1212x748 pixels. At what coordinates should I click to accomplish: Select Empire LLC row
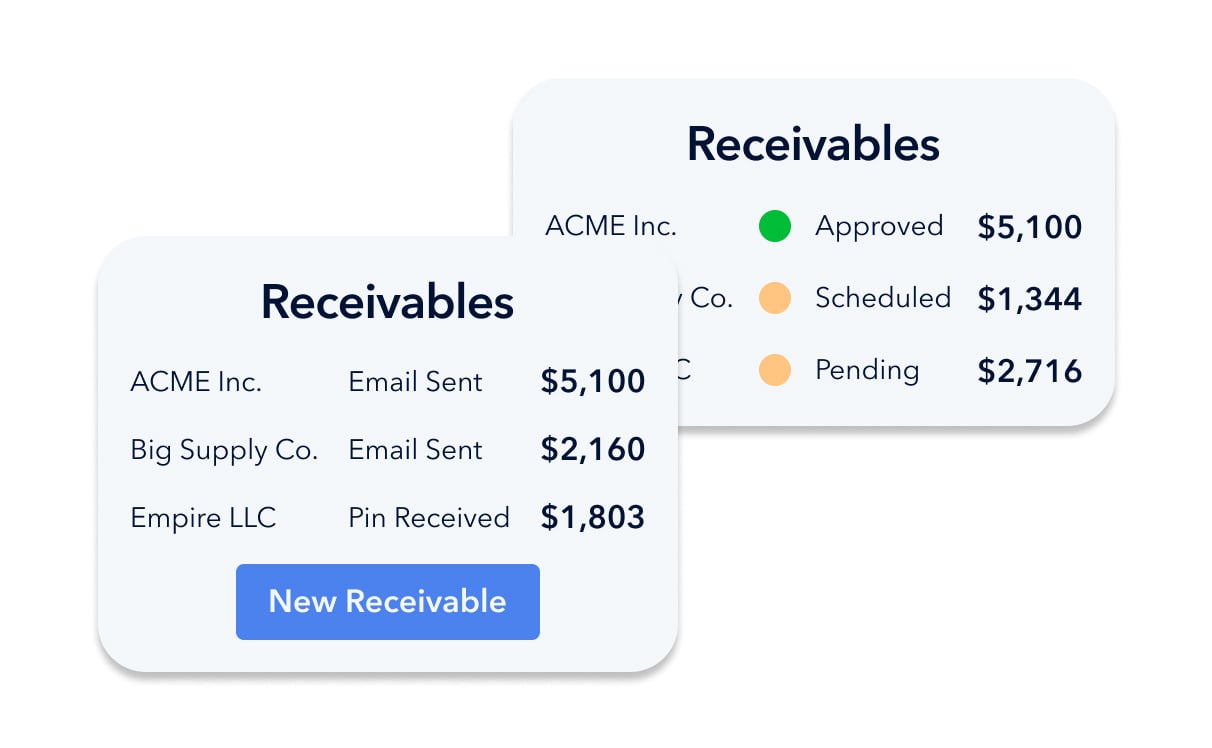[203, 518]
